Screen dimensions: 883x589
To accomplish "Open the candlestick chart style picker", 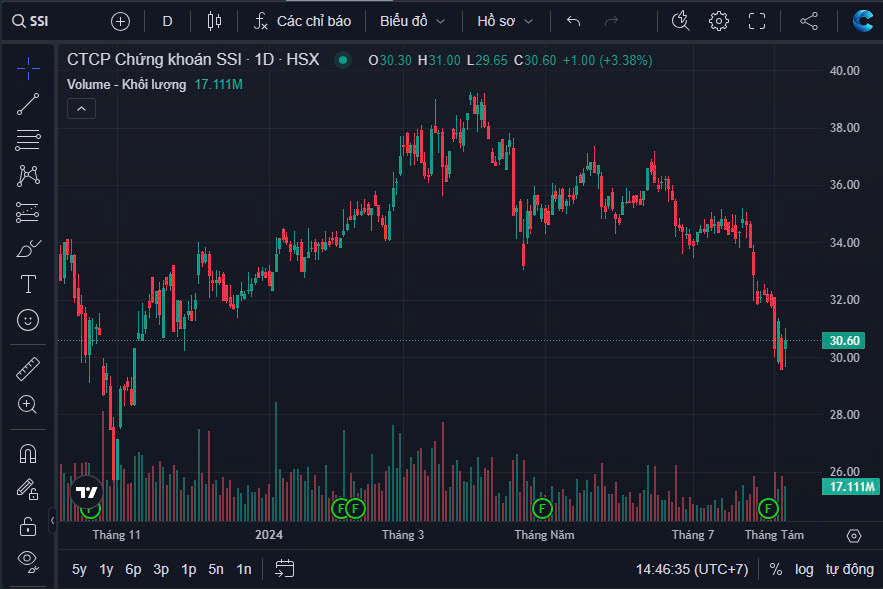I will click(x=214, y=21).
